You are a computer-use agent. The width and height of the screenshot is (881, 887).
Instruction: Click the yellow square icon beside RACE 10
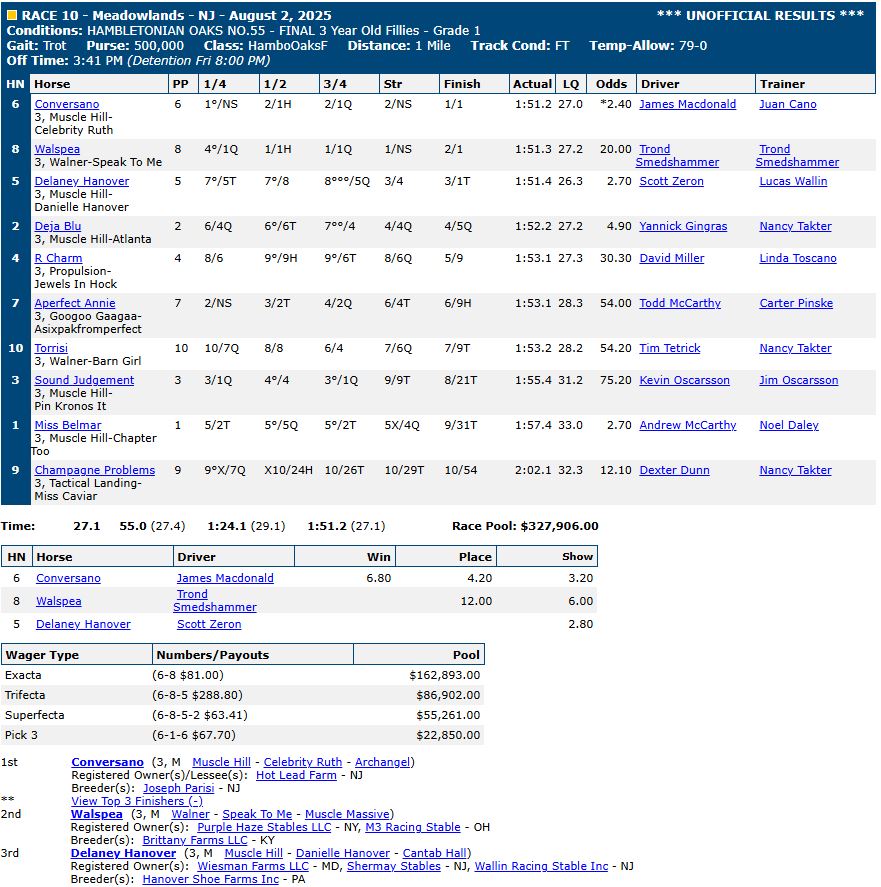12,16
